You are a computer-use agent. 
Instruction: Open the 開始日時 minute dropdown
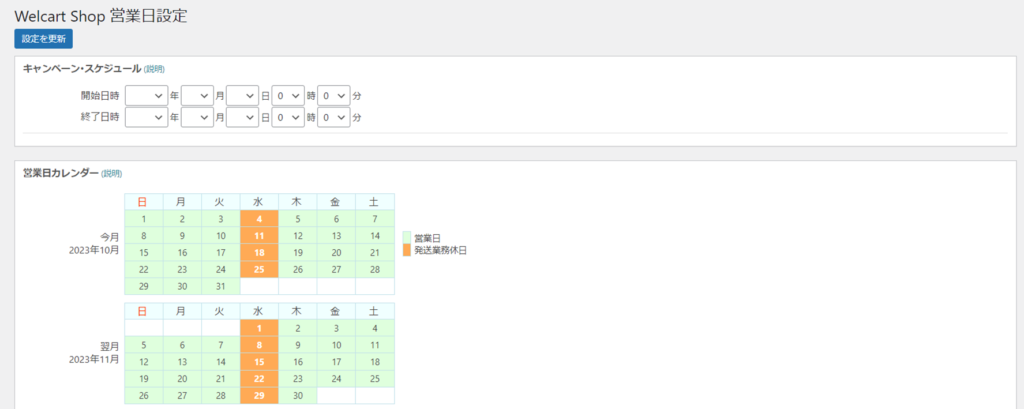(334, 95)
